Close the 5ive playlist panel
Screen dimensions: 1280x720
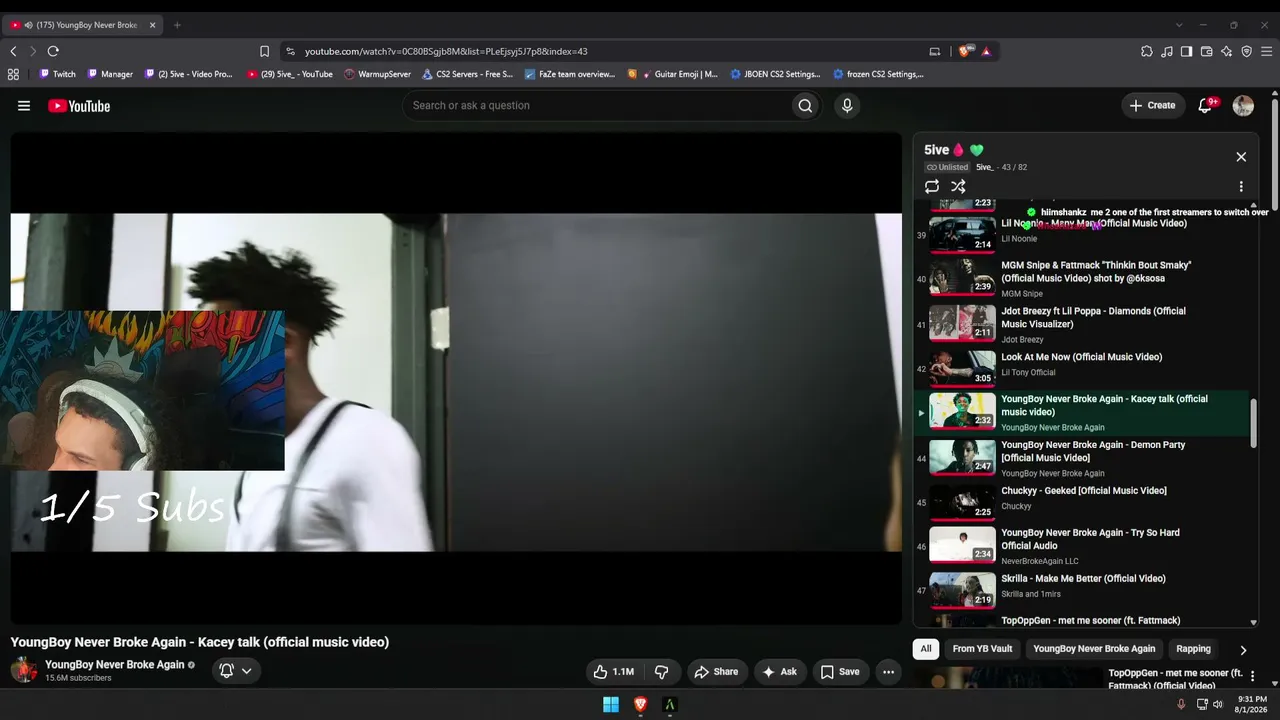tap(1241, 157)
